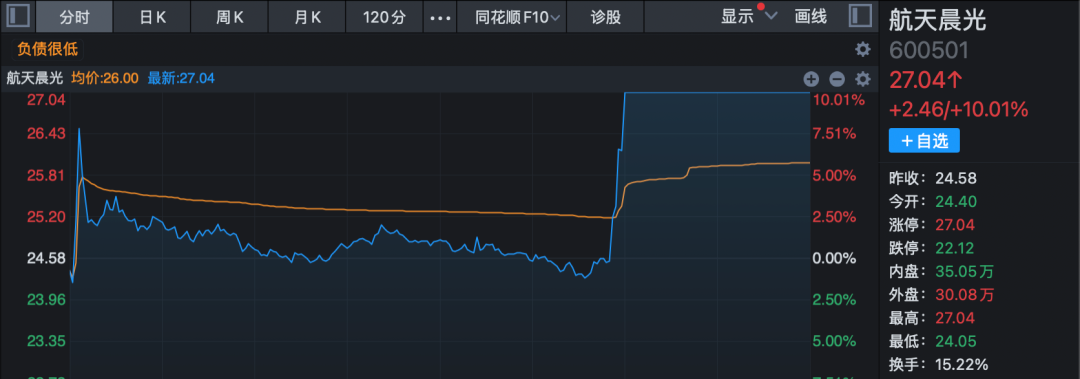This screenshot has width=1080, height=379.
Task: Add stock with +自选 button
Action: 924,141
